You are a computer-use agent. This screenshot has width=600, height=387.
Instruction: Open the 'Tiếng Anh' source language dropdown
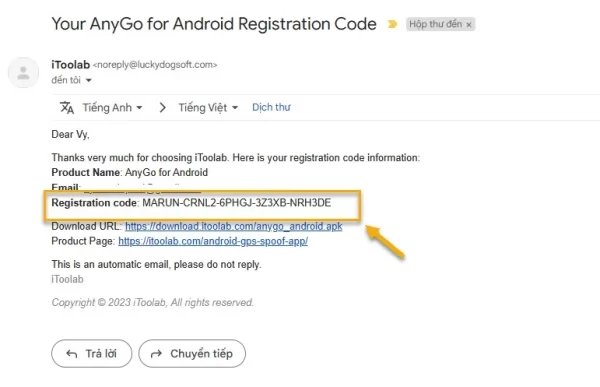112,108
